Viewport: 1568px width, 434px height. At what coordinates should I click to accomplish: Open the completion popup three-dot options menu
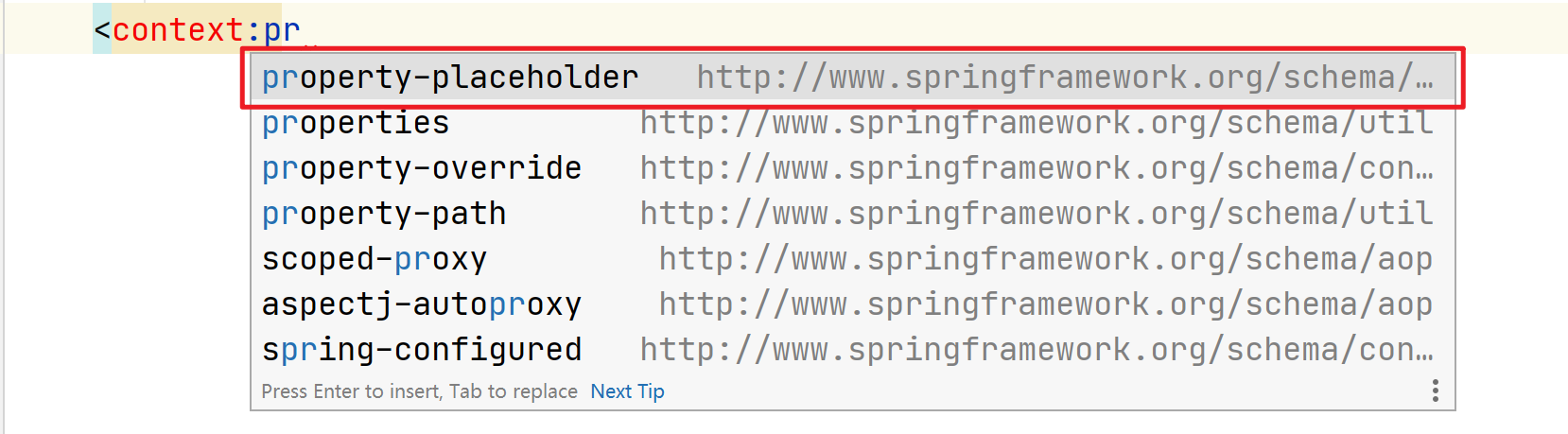(x=1435, y=391)
